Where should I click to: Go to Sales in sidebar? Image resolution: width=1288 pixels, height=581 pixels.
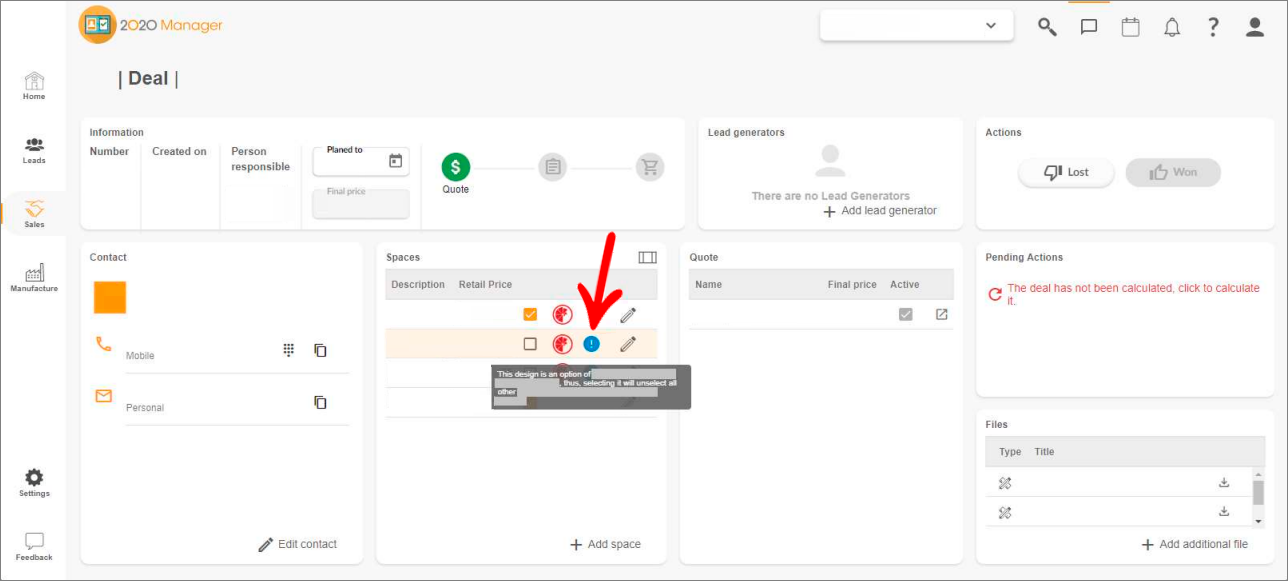tap(34, 214)
